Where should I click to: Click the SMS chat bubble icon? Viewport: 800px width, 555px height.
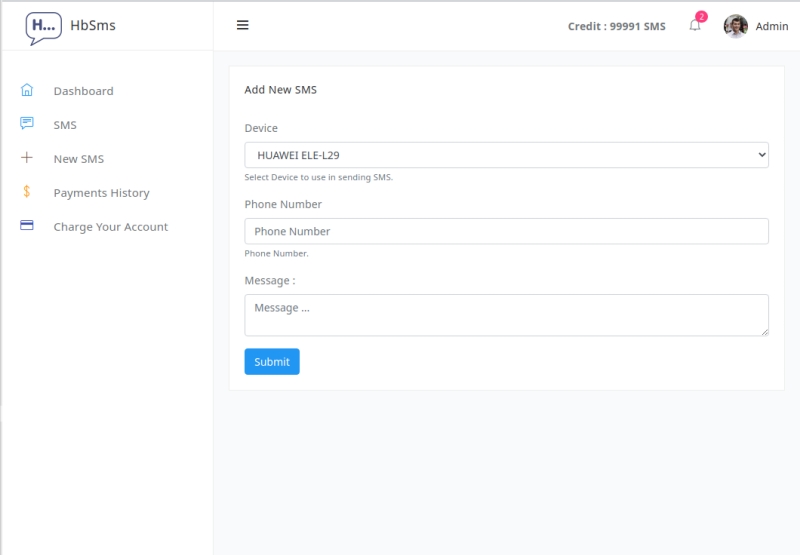(x=27, y=124)
